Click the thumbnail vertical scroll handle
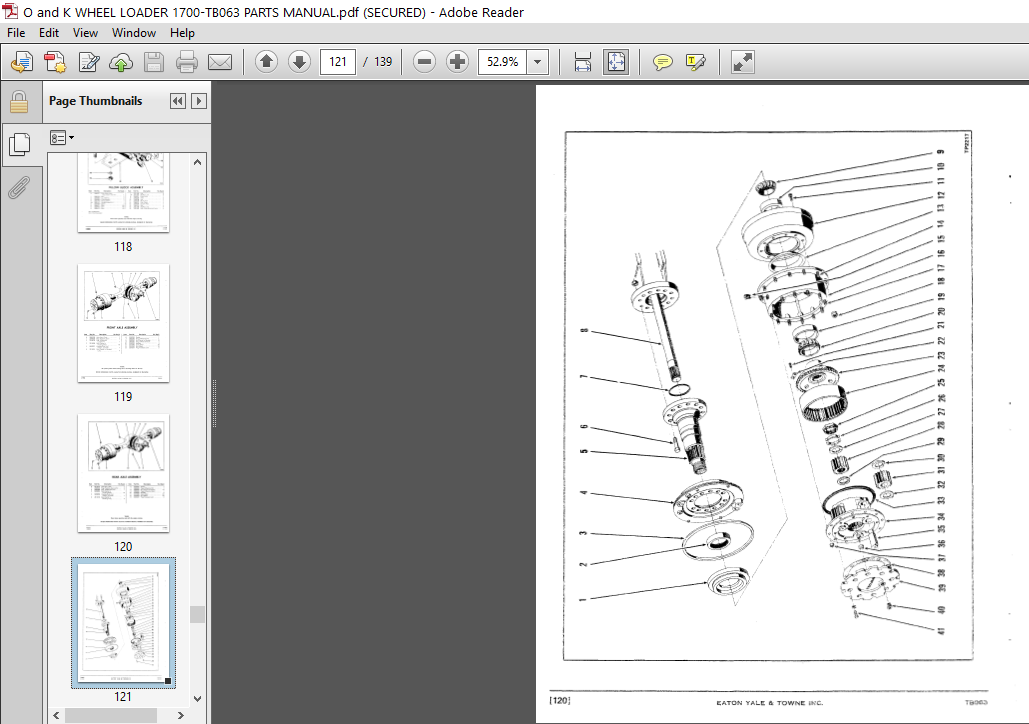1029x724 pixels. pyautogui.click(x=198, y=614)
